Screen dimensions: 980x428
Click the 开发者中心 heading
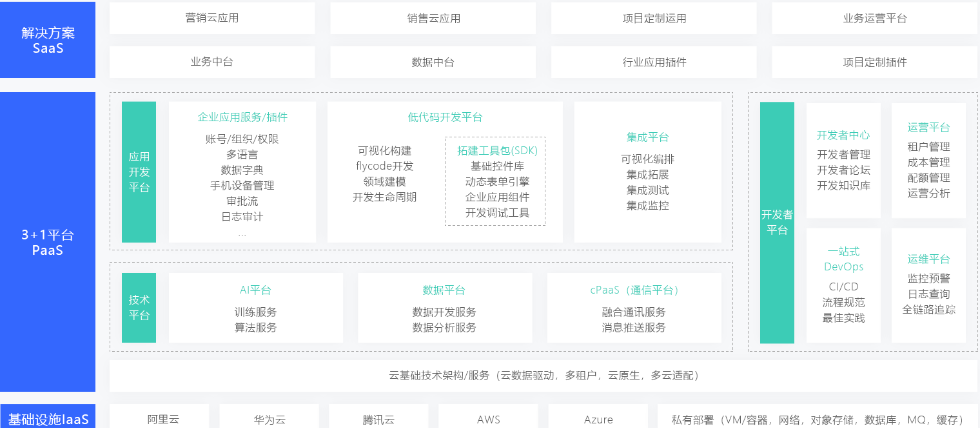click(843, 135)
